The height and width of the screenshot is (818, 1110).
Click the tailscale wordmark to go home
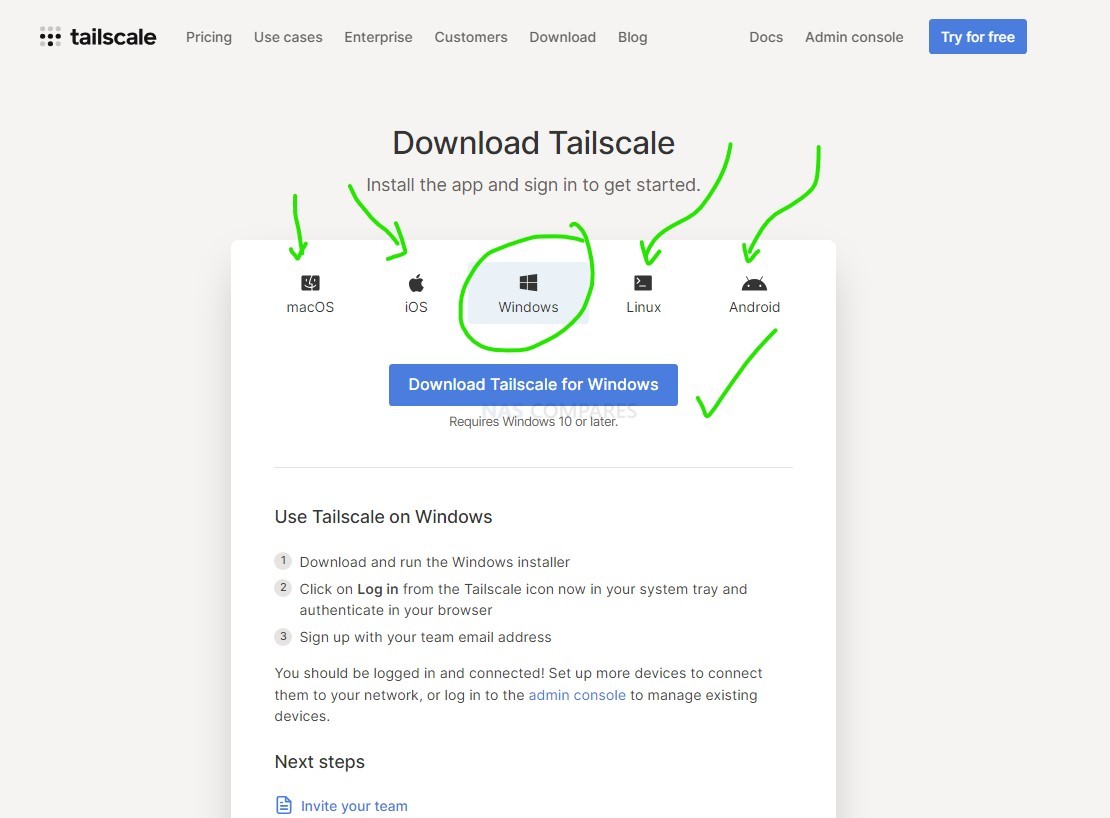(113, 37)
